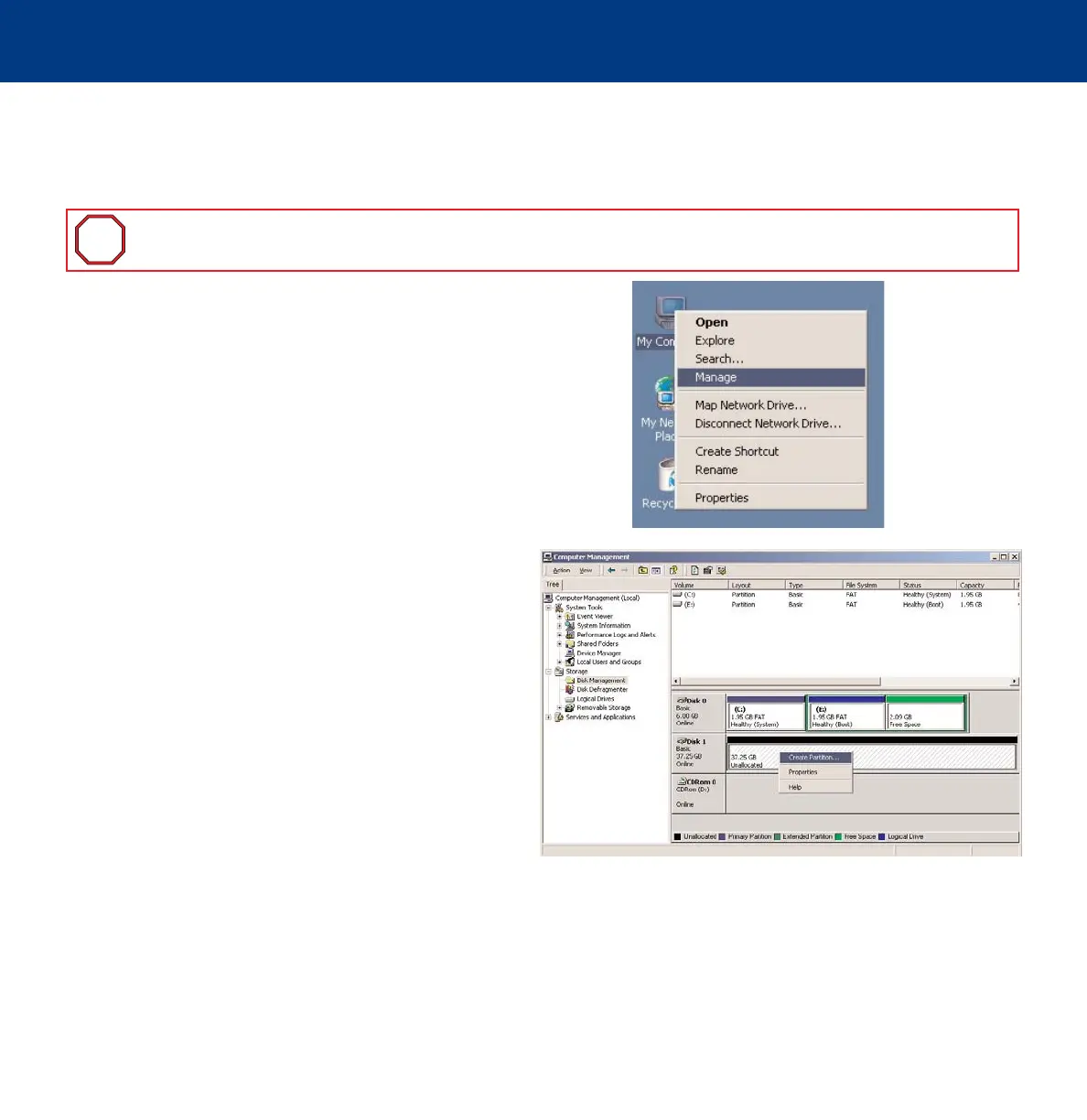Open the Action menu

point(561,570)
